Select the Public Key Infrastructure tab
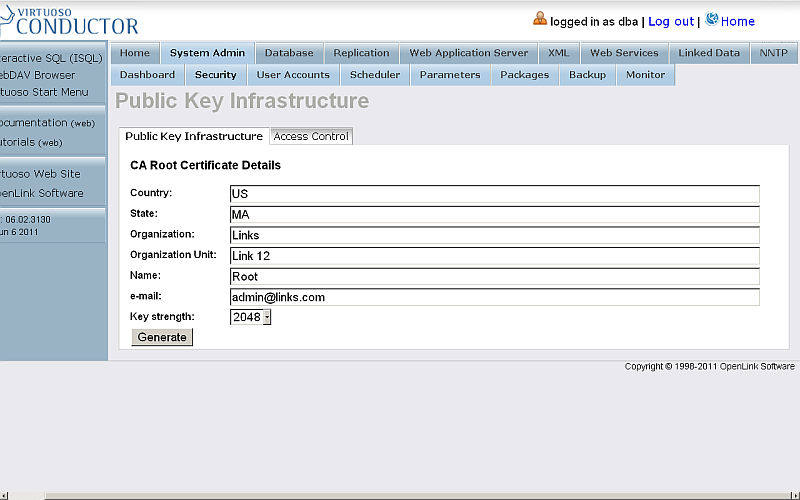This screenshot has width=800, height=500. pyautogui.click(x=194, y=137)
